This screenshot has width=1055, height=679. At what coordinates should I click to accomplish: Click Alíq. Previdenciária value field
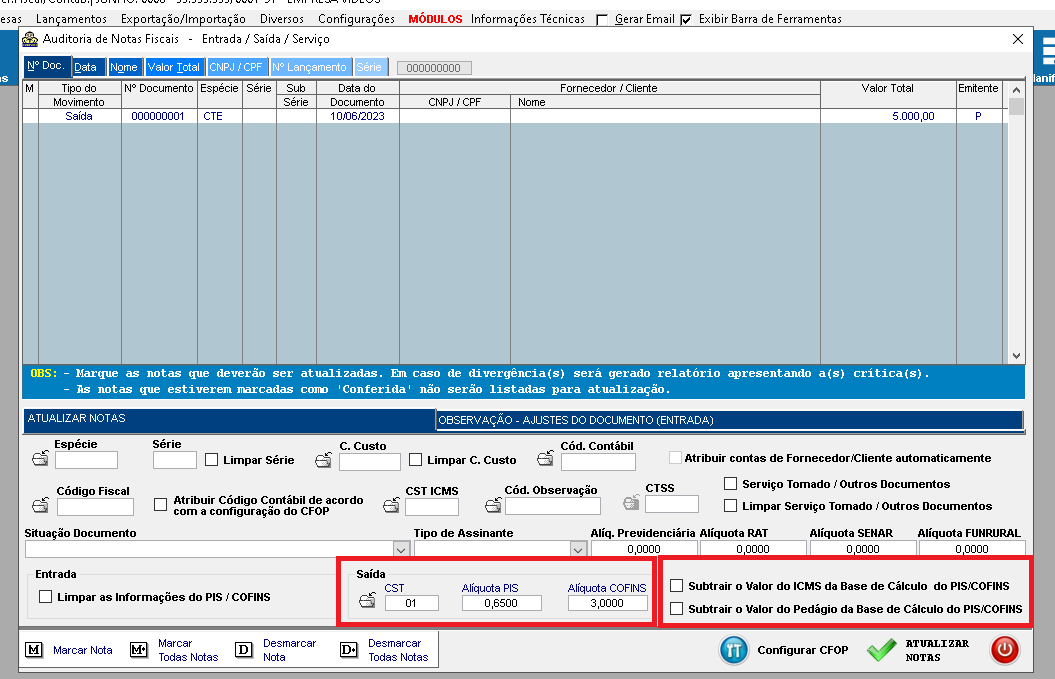point(644,548)
